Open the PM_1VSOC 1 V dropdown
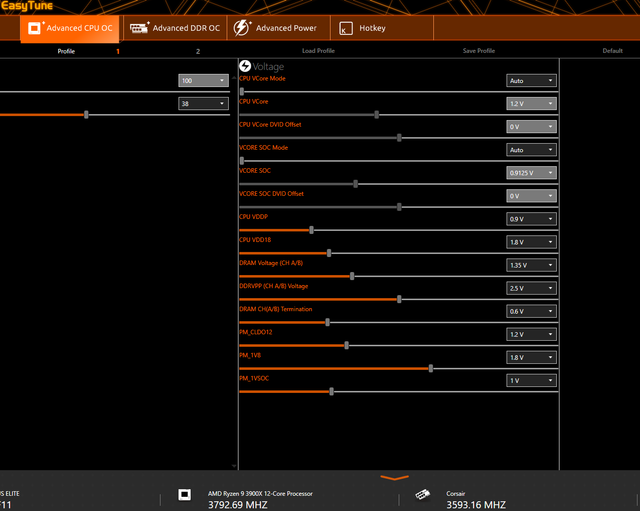The height and width of the screenshot is (511, 640). click(x=531, y=380)
